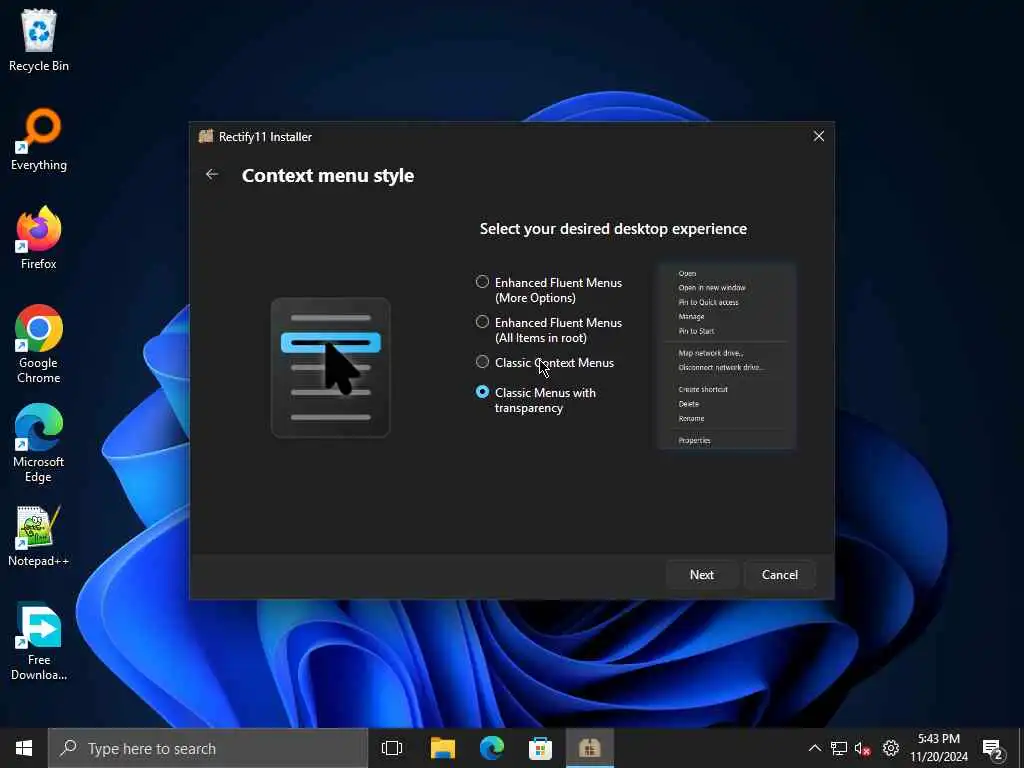
Task: Click the context menu preview thumbnail
Action: point(727,357)
